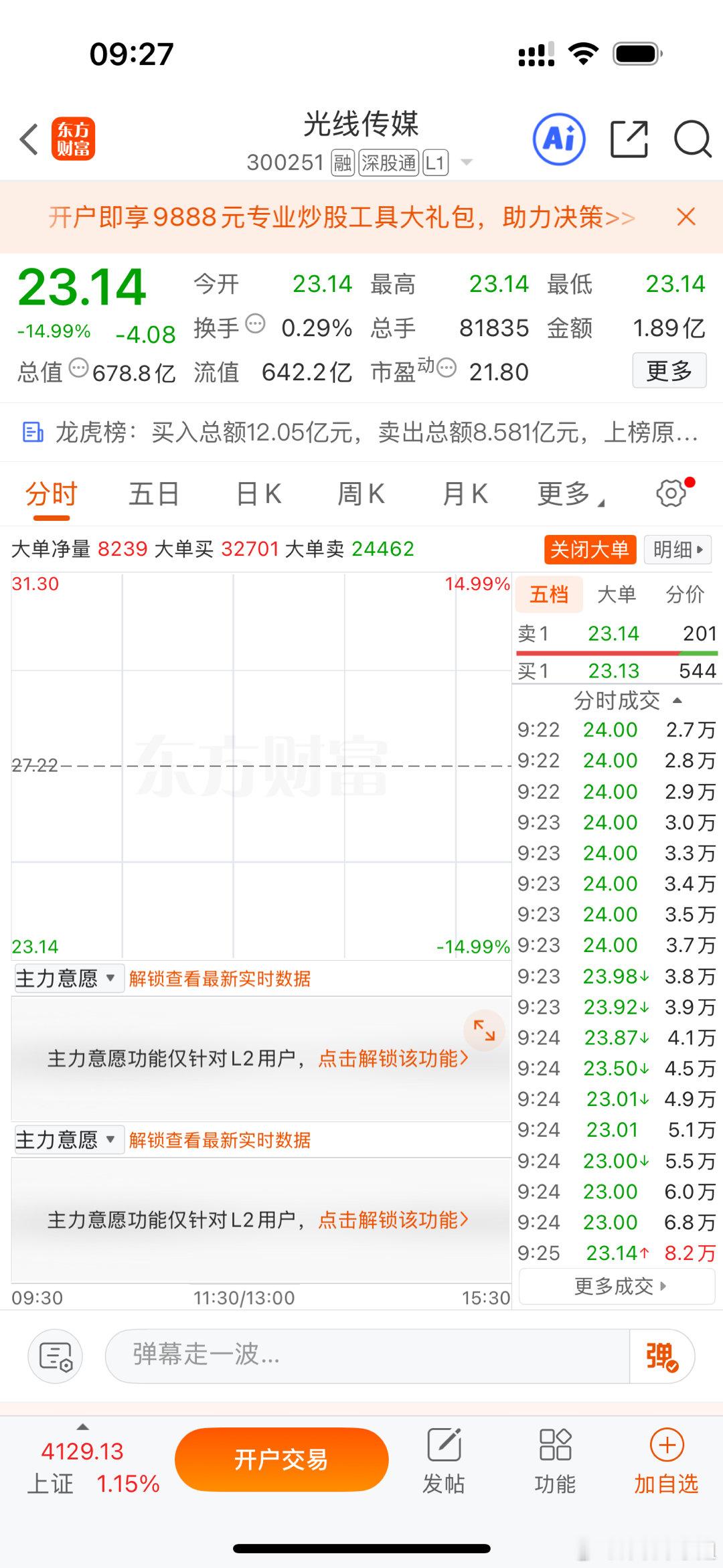This screenshot has height=1568, width=723.
Task: Tap the 9:24 23.50 trade row
Action: tap(617, 1068)
